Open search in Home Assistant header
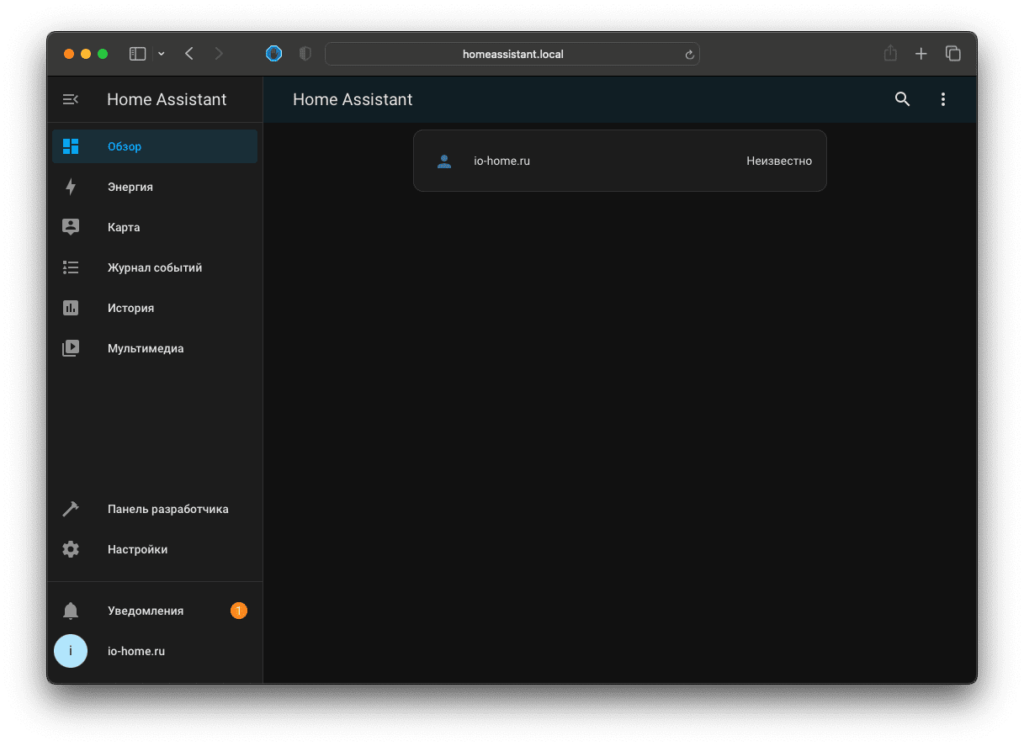 pos(902,99)
